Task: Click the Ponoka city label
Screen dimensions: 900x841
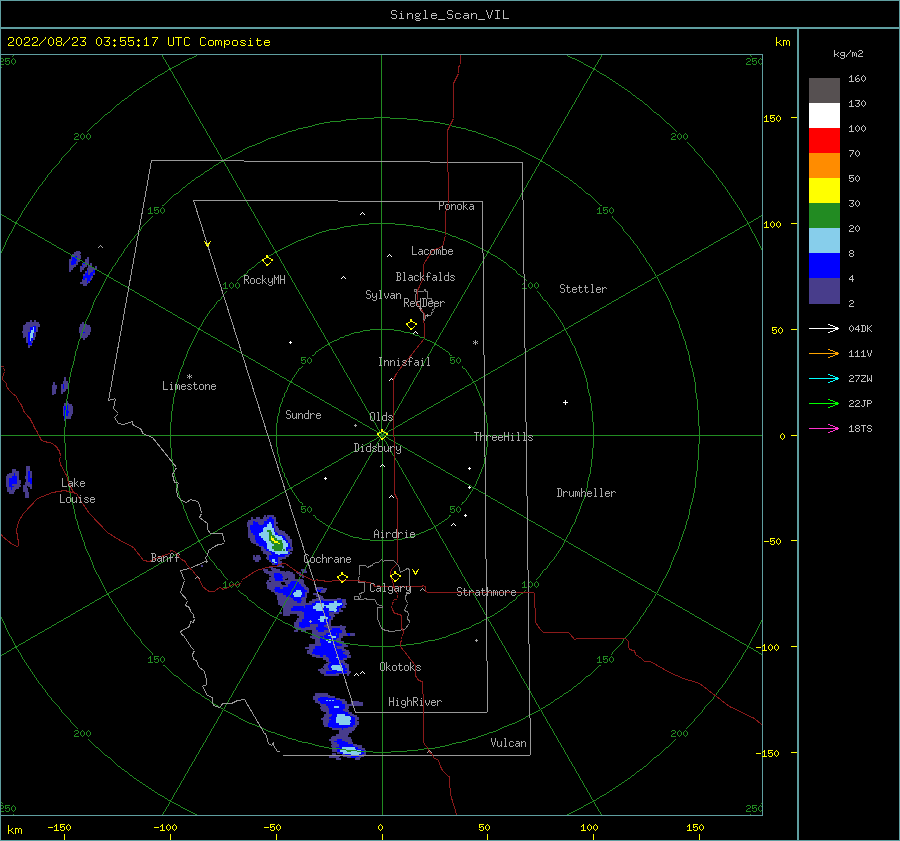Action: (x=456, y=206)
